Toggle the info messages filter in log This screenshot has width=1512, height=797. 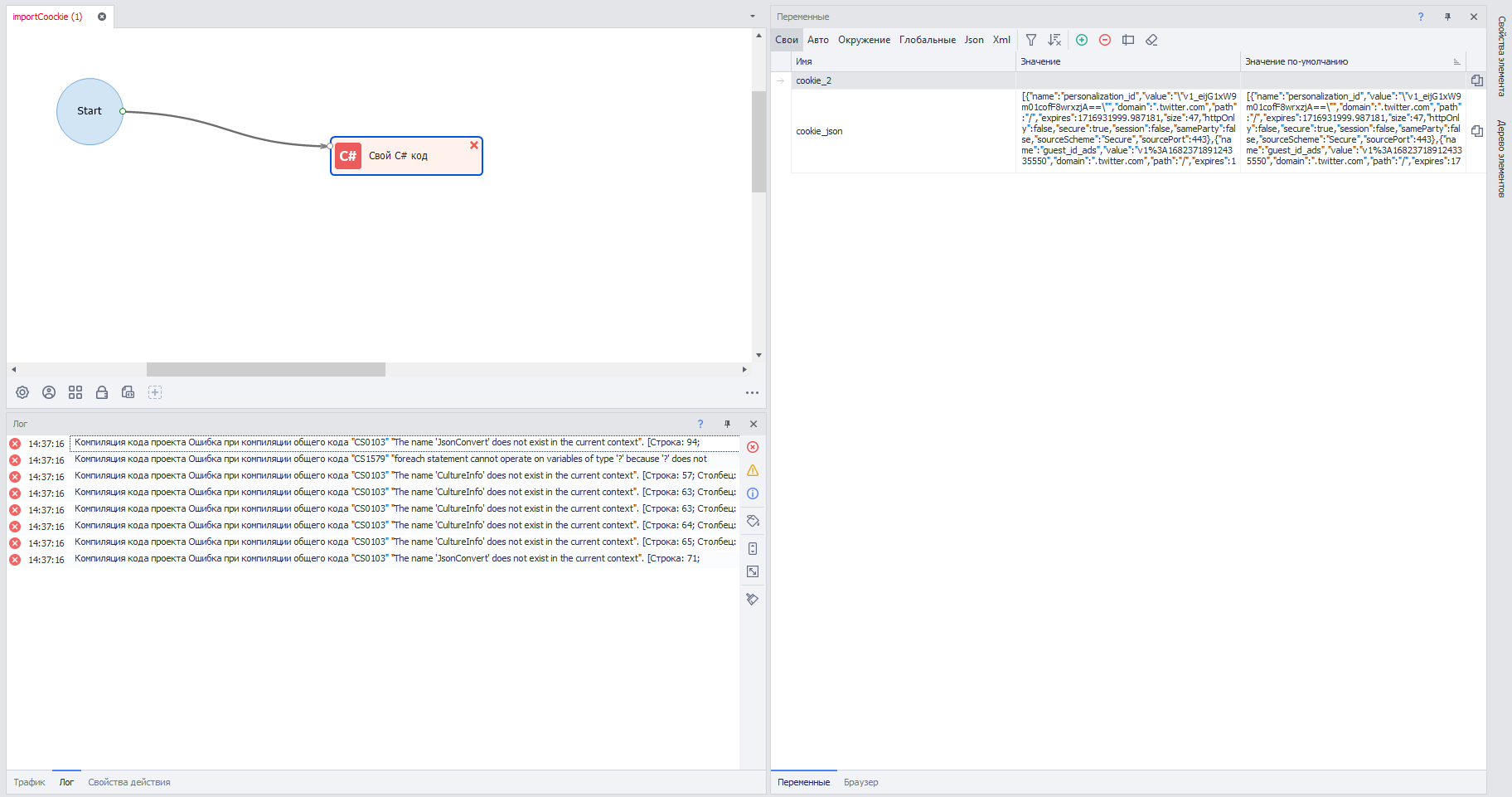click(x=753, y=493)
